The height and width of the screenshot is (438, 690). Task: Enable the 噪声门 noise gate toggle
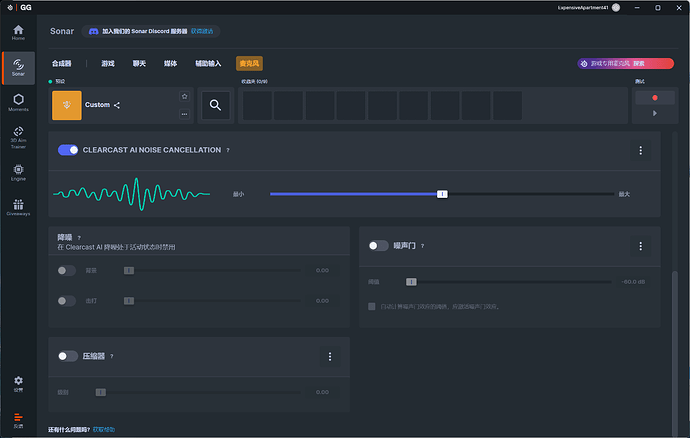pos(378,245)
